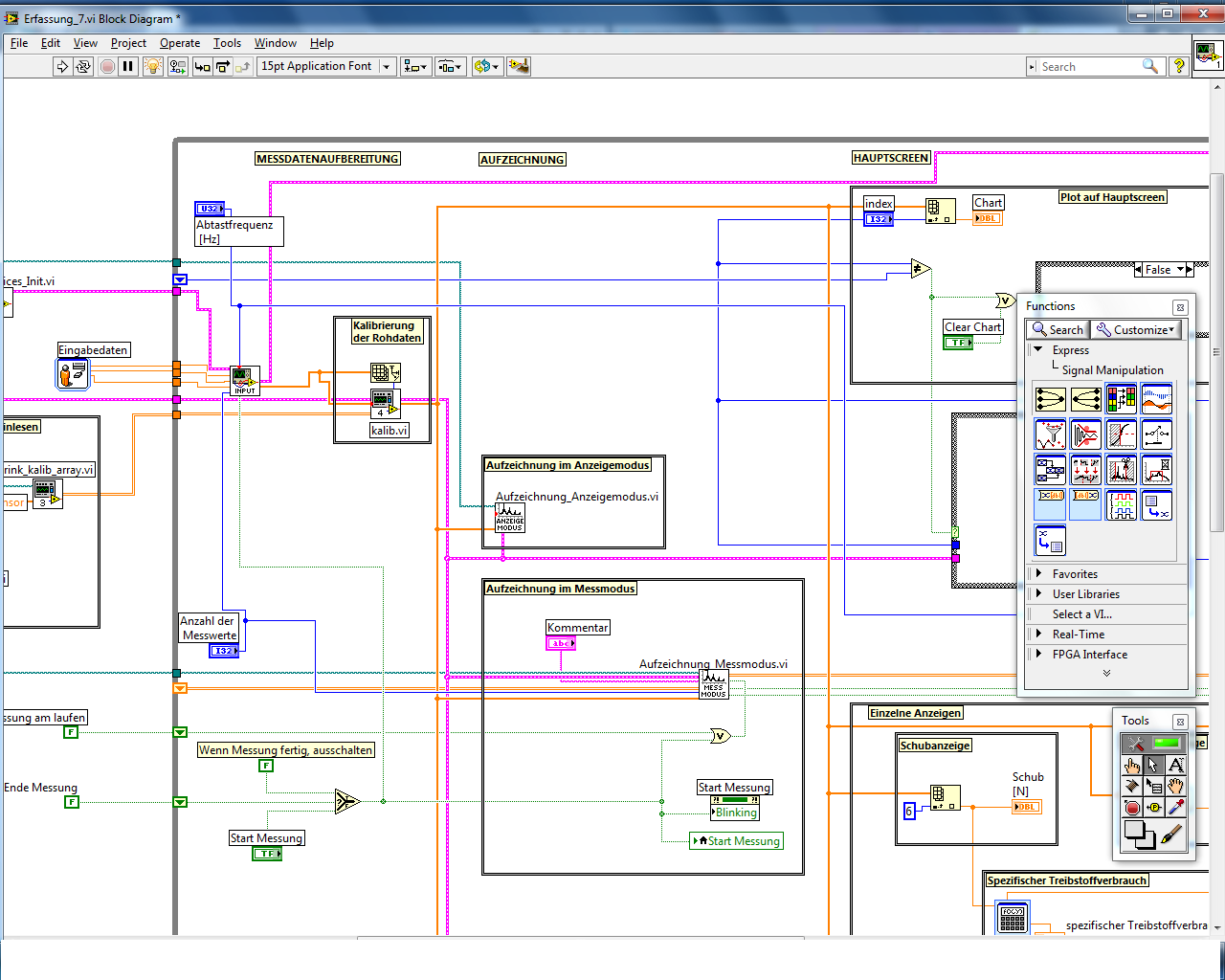Image resolution: width=1225 pixels, height=980 pixels.
Task: Toggle Automatic Tool Selection green indicator
Action: coord(1166,743)
